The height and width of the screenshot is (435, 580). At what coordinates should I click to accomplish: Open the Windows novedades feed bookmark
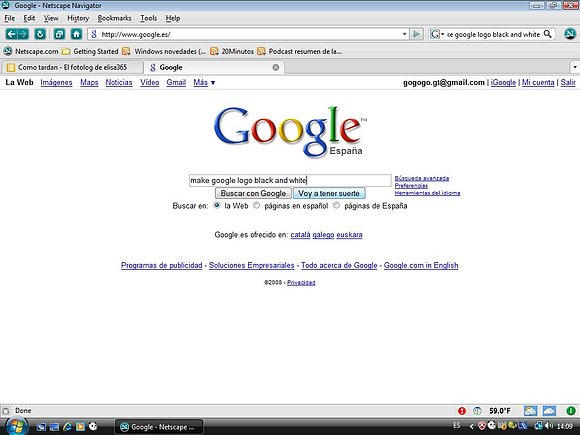coord(164,51)
